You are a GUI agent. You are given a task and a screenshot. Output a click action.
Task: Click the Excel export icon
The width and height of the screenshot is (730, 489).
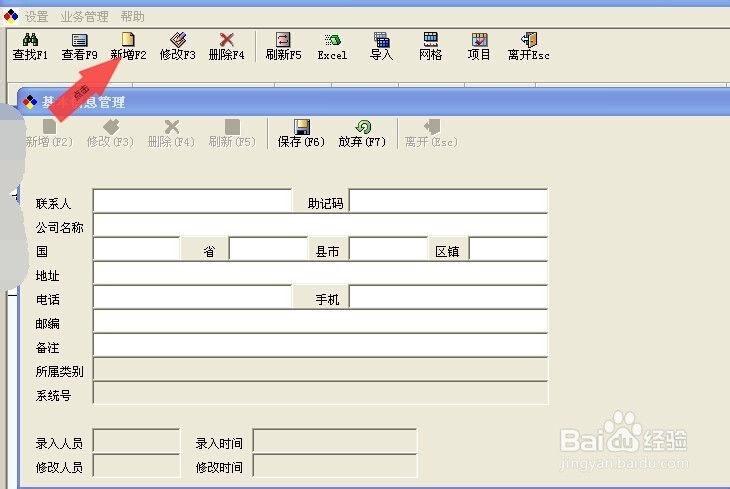[332, 40]
